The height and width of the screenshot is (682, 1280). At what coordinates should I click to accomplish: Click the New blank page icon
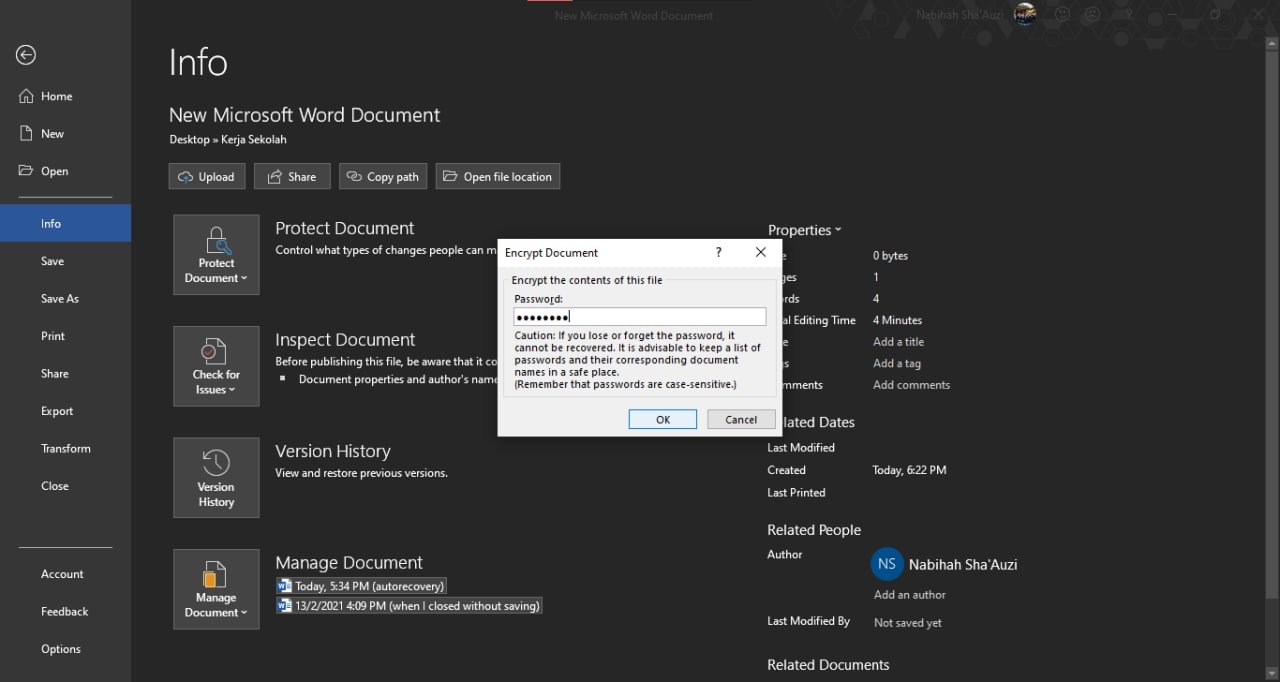click(26, 133)
